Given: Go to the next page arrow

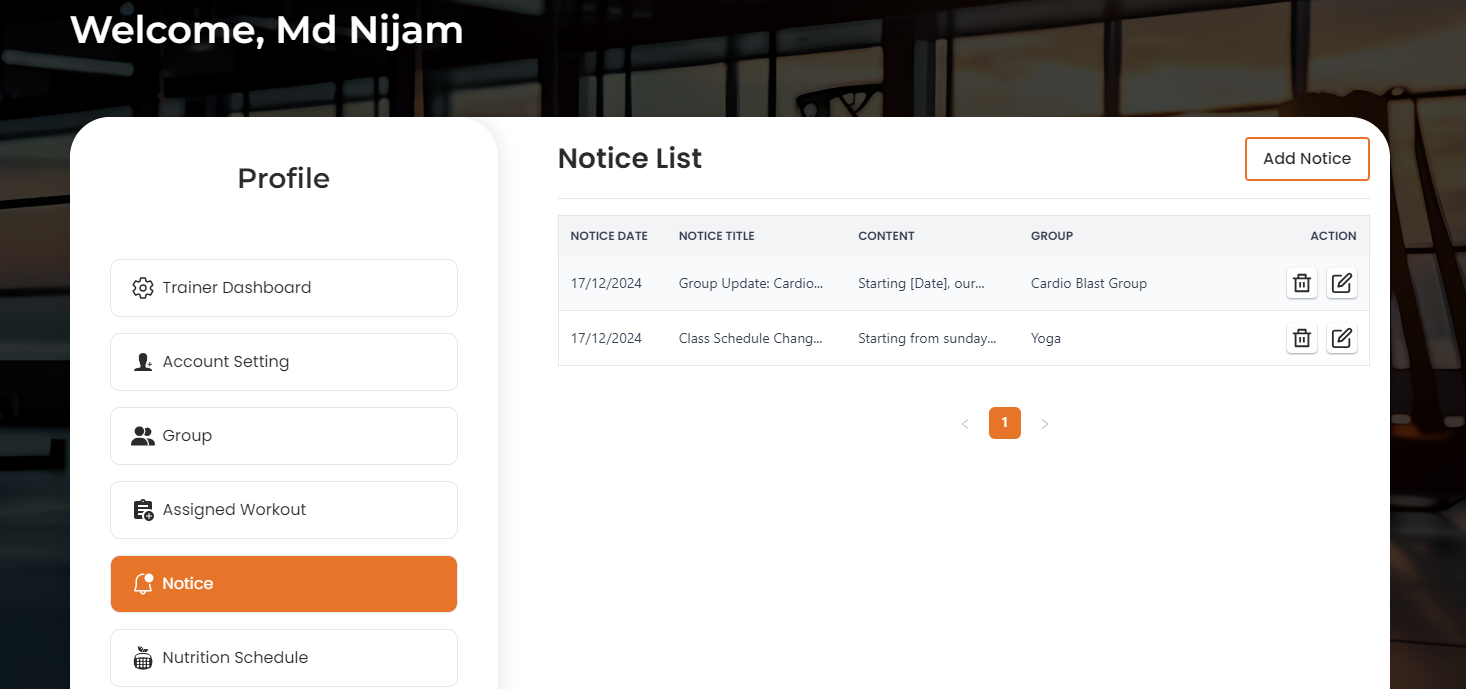Looking at the screenshot, I should (x=1045, y=424).
